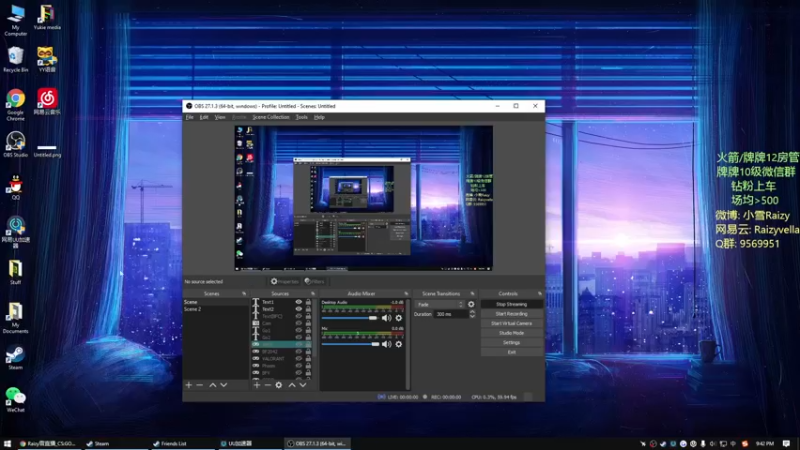This screenshot has width=800, height=450.
Task: Open the Tools menu
Action: pos(302,117)
